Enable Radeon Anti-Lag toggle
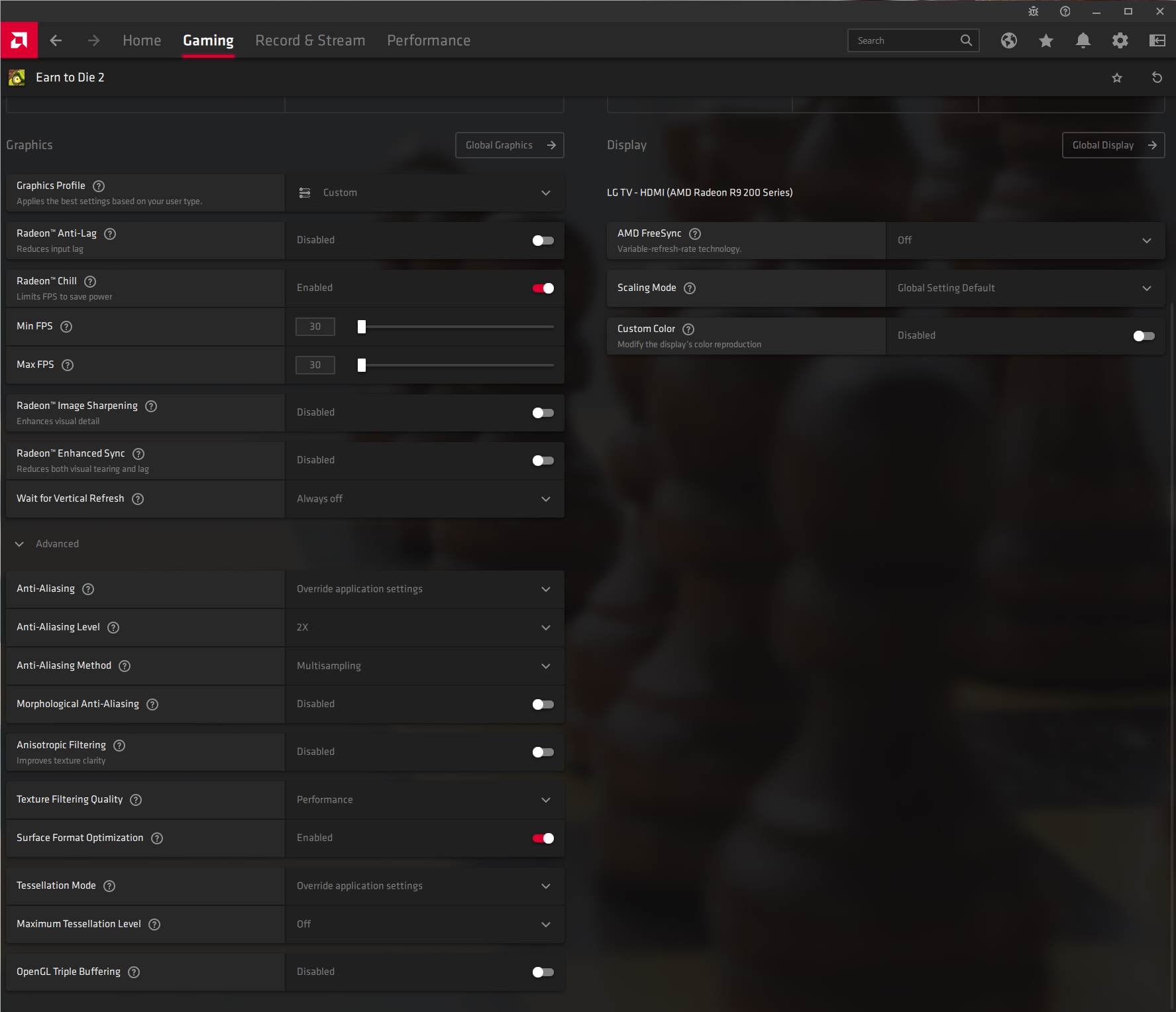This screenshot has width=1176, height=1012. [543, 241]
